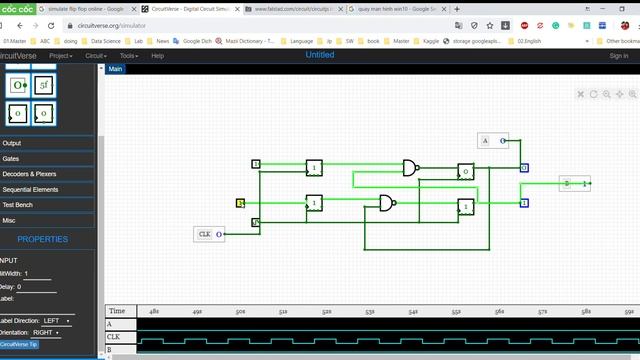640x360 pixels.
Task: Click the BitWidth input field
Action: [x=38, y=274]
